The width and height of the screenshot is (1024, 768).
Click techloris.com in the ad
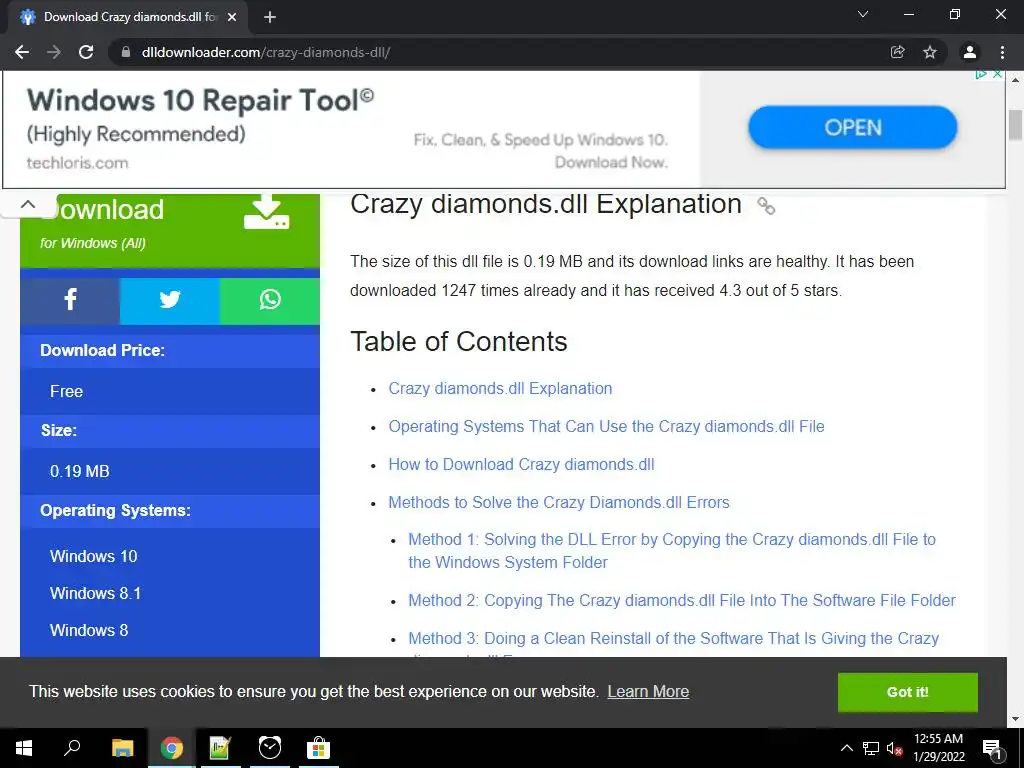[x=78, y=163]
